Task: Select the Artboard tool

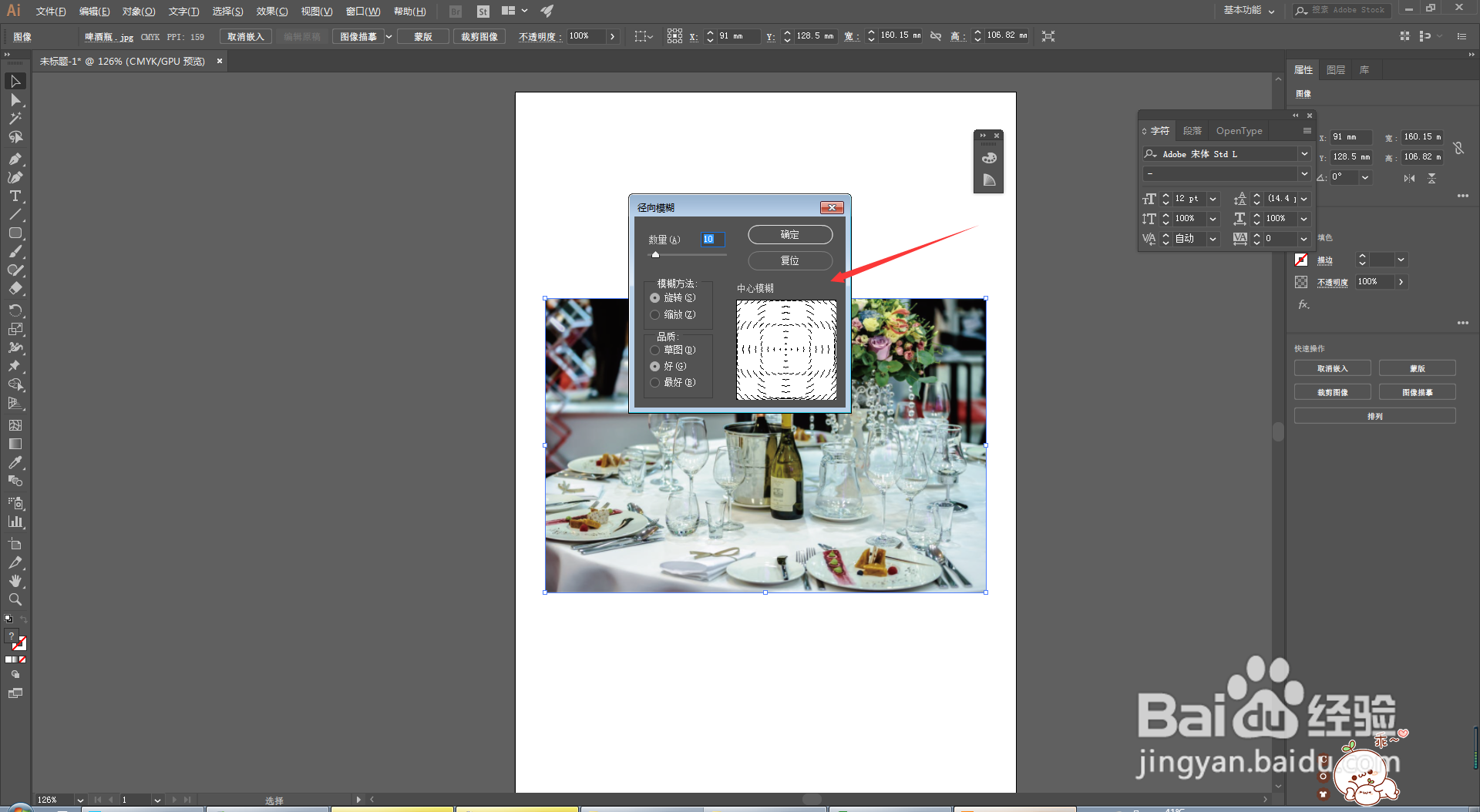Action: (x=15, y=544)
